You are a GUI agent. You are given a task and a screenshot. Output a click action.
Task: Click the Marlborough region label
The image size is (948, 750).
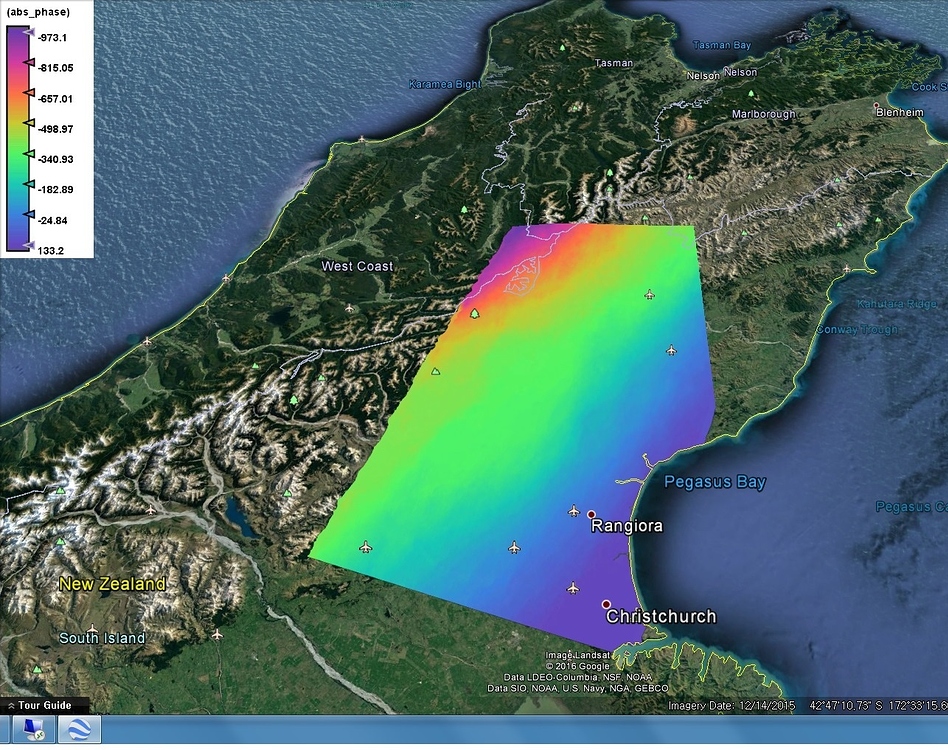763,114
